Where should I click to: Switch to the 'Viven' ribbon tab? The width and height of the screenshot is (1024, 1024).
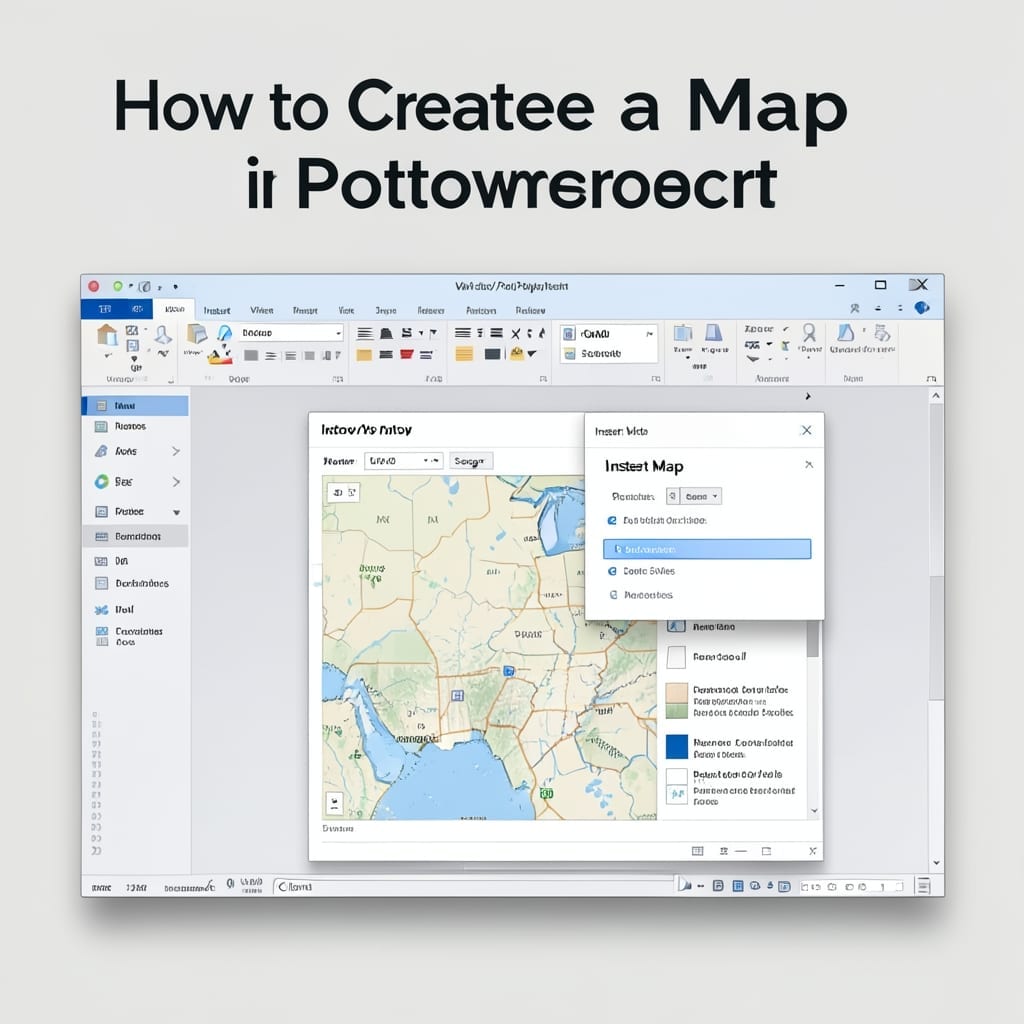[262, 310]
